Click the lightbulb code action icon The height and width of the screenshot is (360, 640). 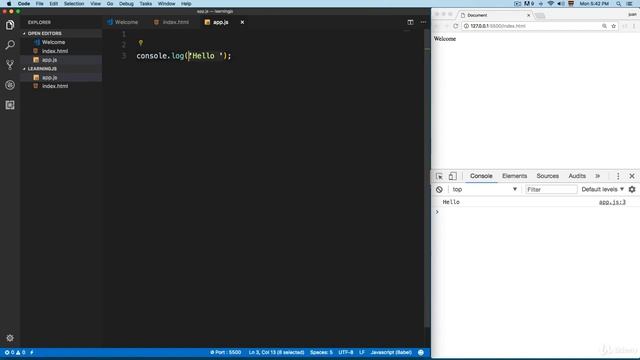[x=141, y=43]
